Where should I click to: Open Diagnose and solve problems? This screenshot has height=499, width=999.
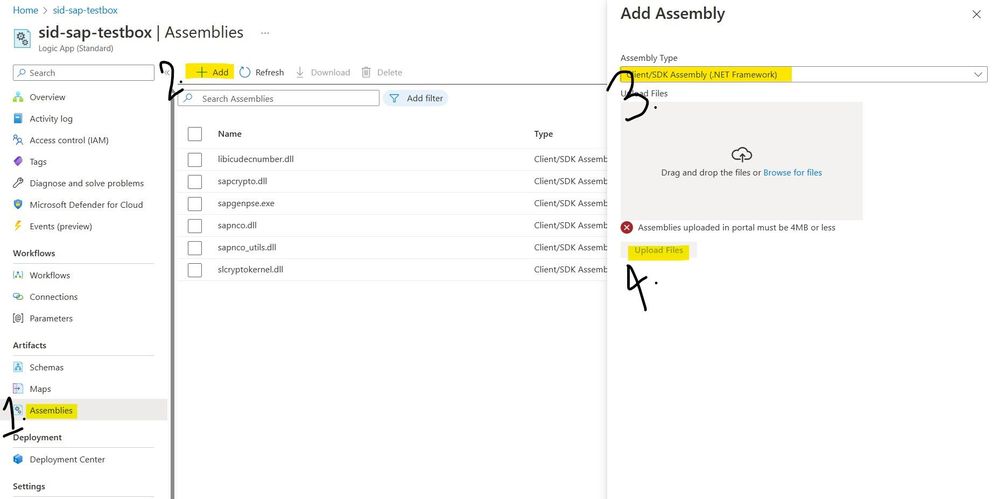point(87,184)
